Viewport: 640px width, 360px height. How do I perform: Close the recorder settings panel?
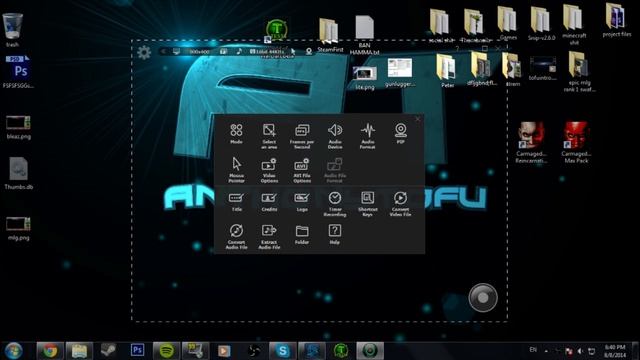click(418, 119)
